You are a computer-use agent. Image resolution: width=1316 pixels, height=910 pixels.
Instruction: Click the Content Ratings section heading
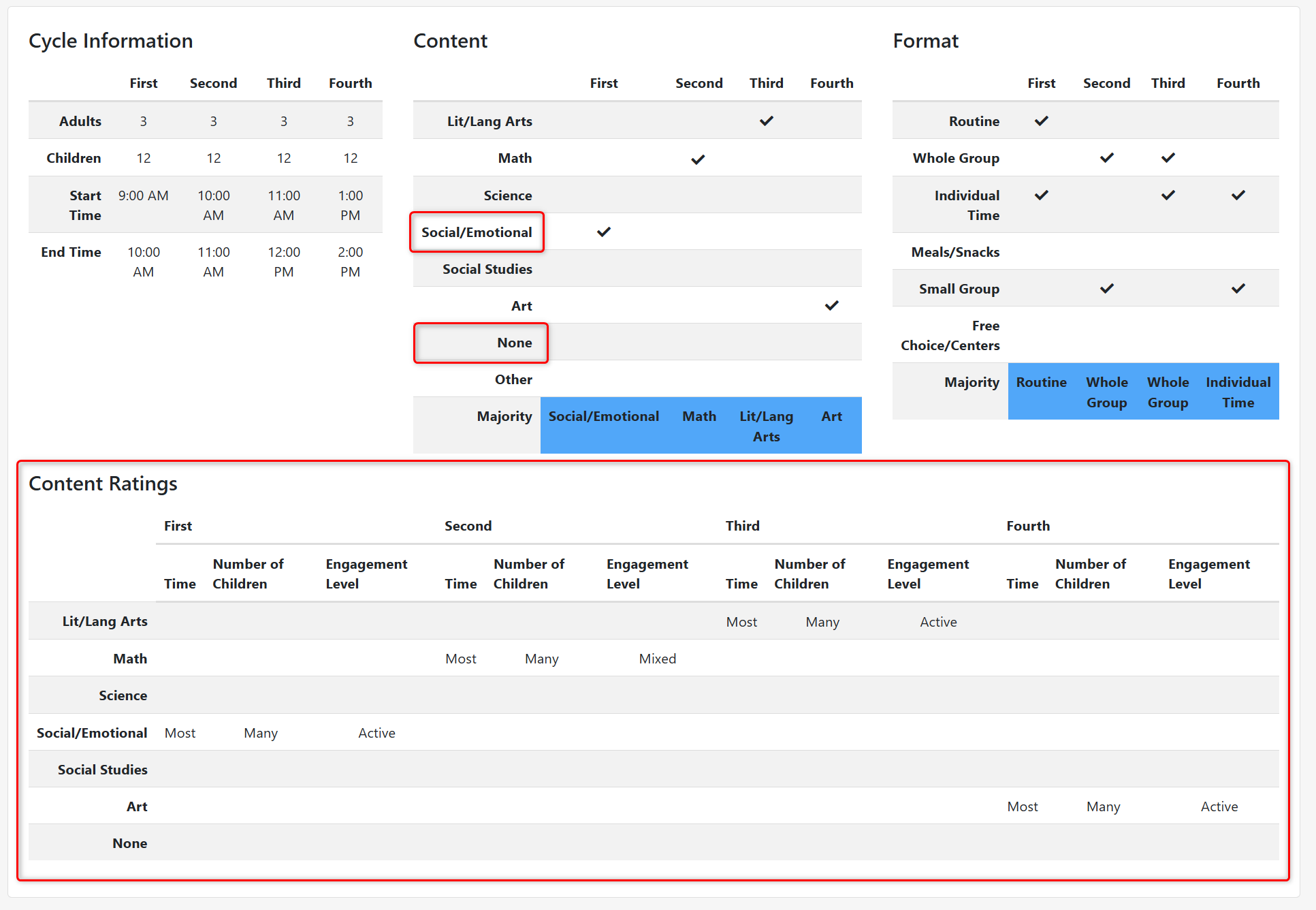pyautogui.click(x=103, y=484)
